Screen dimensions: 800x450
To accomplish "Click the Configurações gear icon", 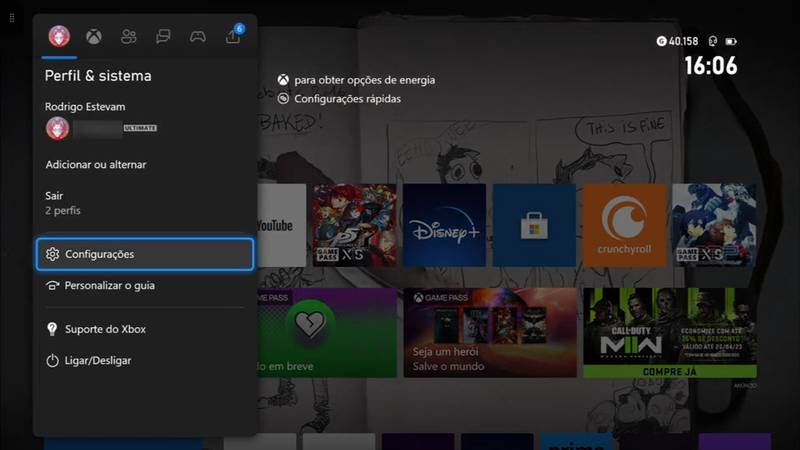I will (53, 254).
